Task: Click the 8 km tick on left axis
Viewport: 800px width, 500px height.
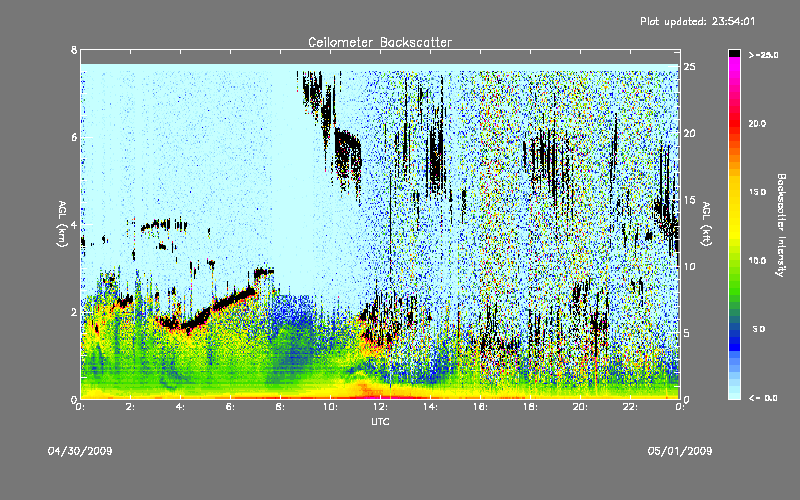Action: pos(74,50)
